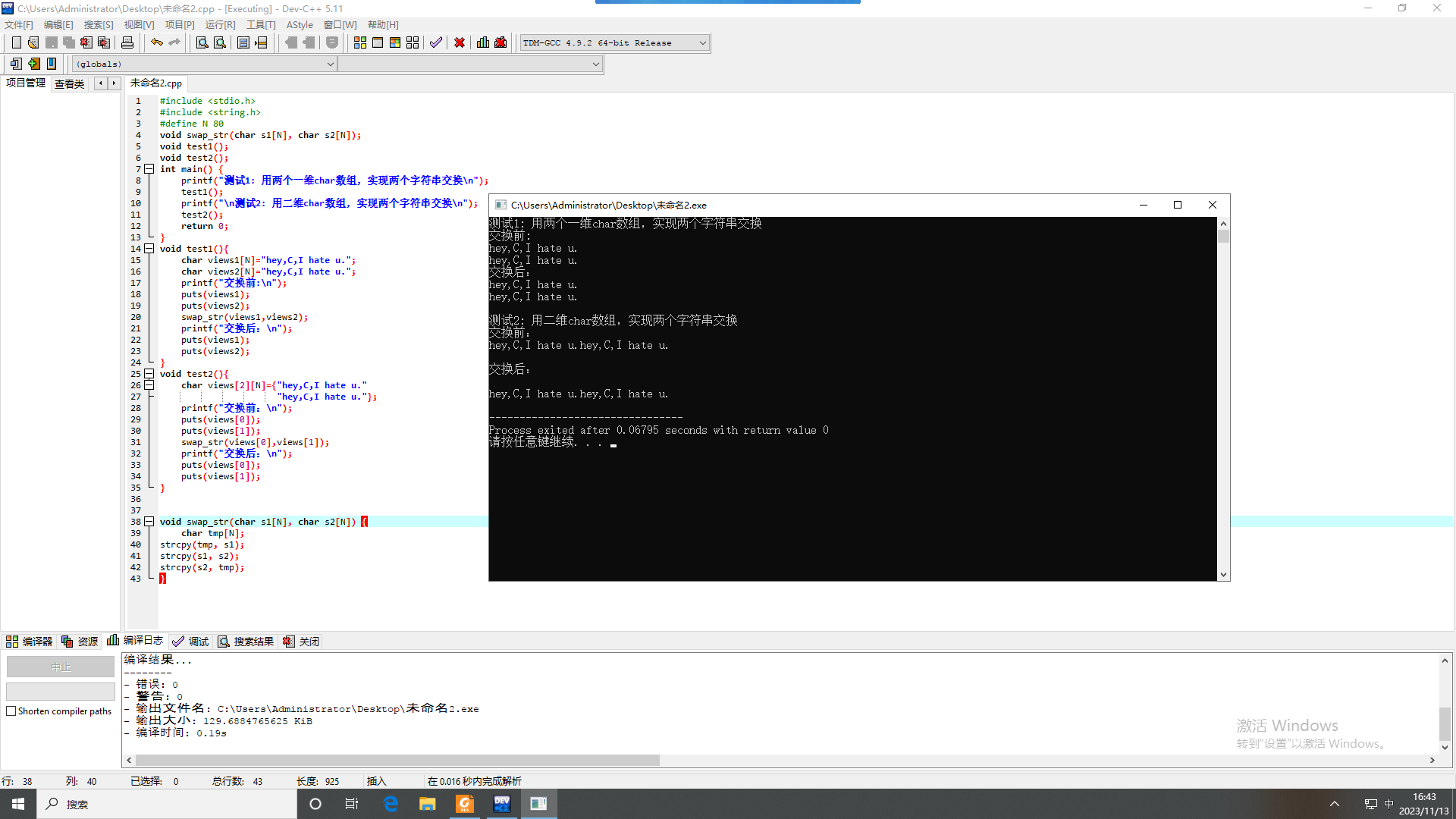Click the Debug checkmark icon
The width and height of the screenshot is (1456, 819).
pyautogui.click(x=435, y=42)
